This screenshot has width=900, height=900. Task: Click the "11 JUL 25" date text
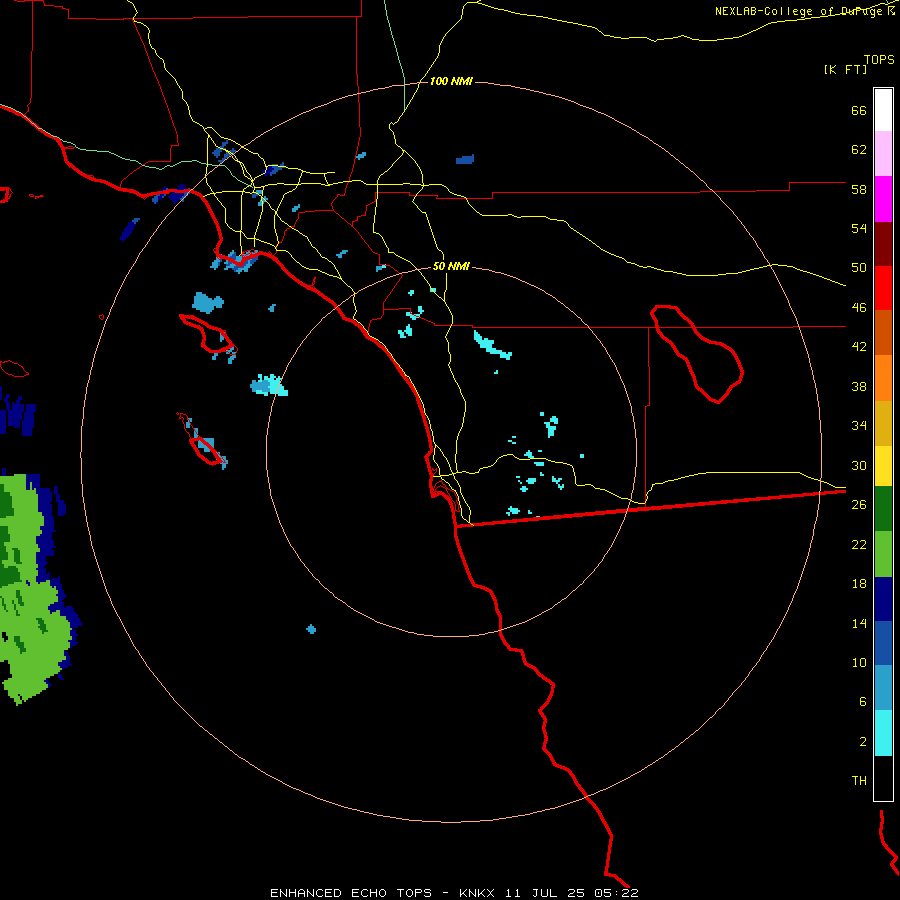[545, 893]
